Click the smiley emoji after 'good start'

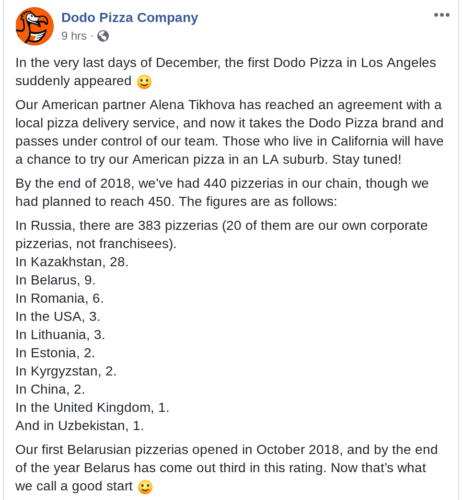[145, 487]
